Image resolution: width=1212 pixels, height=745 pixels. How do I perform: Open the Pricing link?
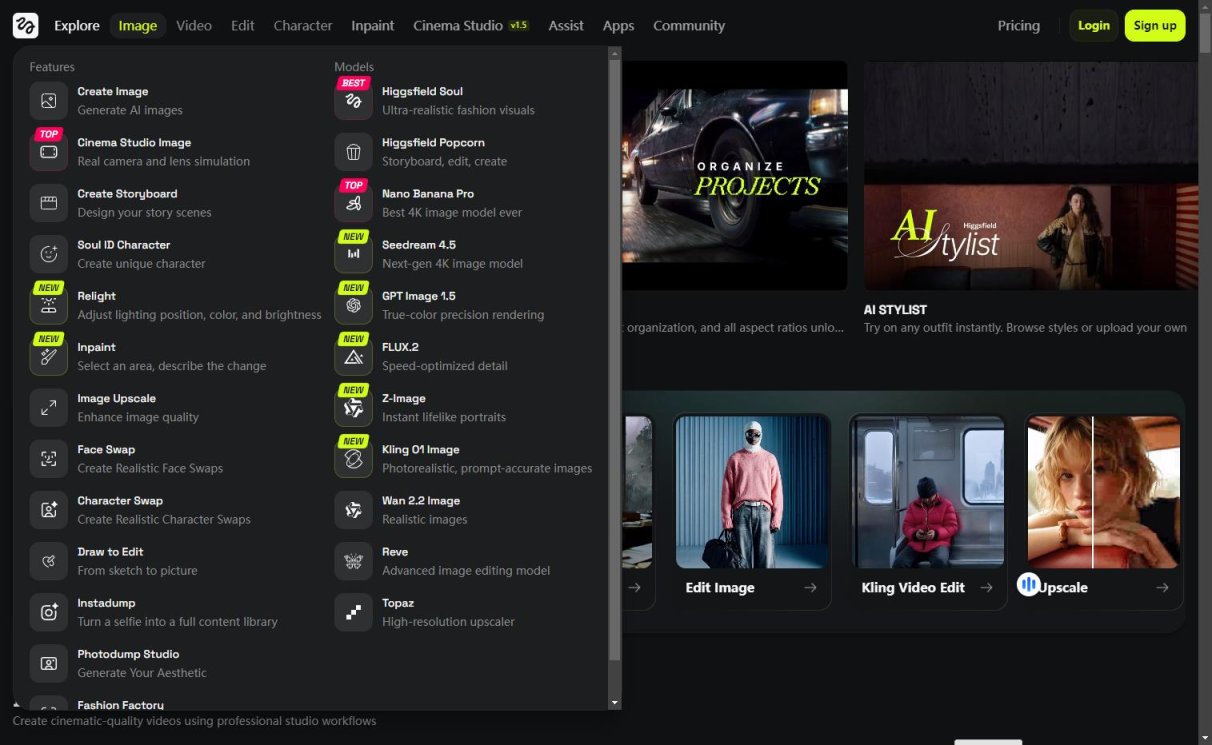1018,26
